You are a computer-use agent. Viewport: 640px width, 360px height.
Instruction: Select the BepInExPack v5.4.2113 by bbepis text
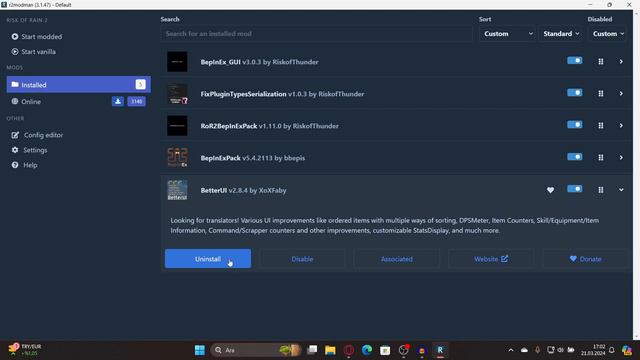[253, 158]
